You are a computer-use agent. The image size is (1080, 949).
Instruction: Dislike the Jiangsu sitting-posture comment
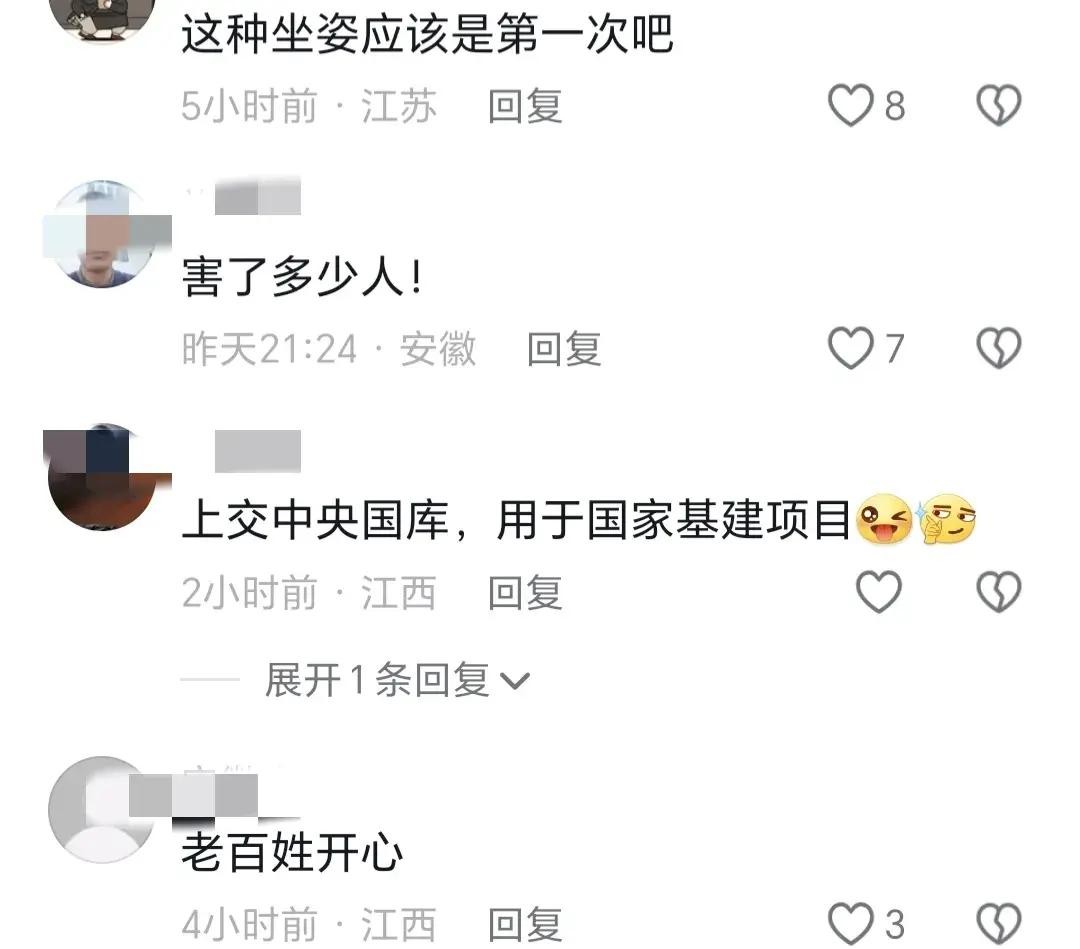point(999,105)
